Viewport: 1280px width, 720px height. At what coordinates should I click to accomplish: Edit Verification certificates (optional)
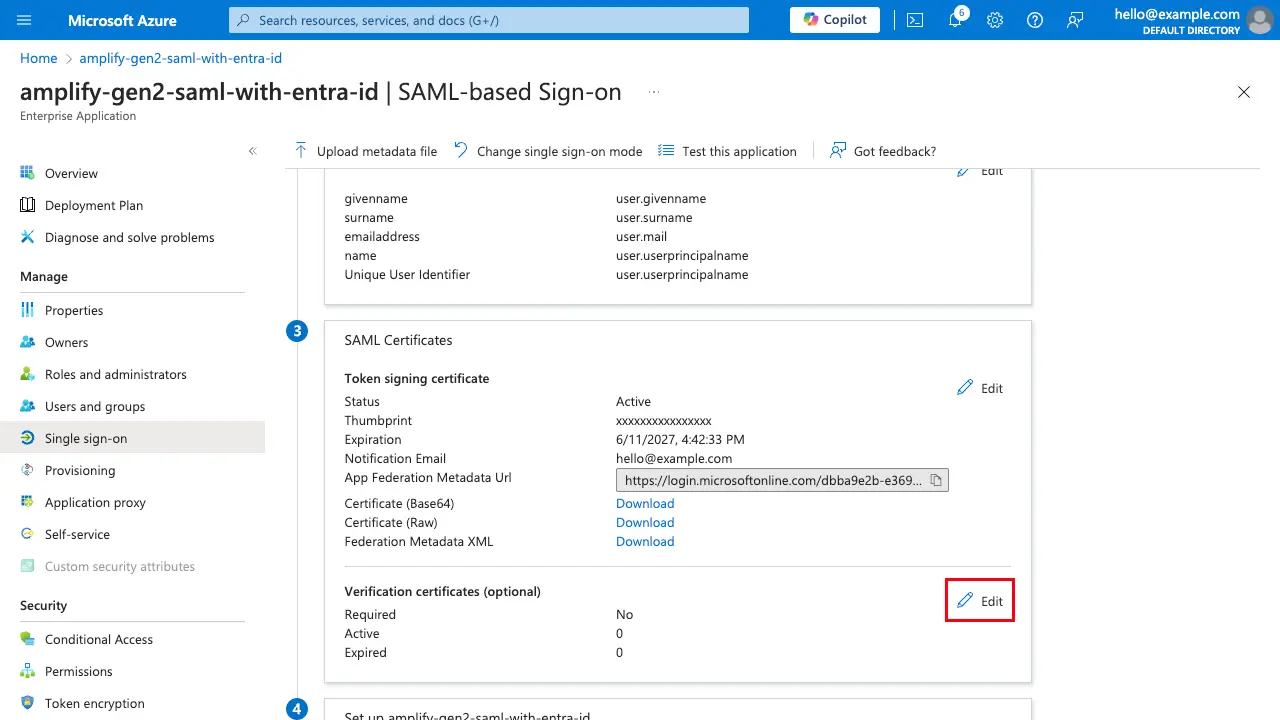[980, 601]
